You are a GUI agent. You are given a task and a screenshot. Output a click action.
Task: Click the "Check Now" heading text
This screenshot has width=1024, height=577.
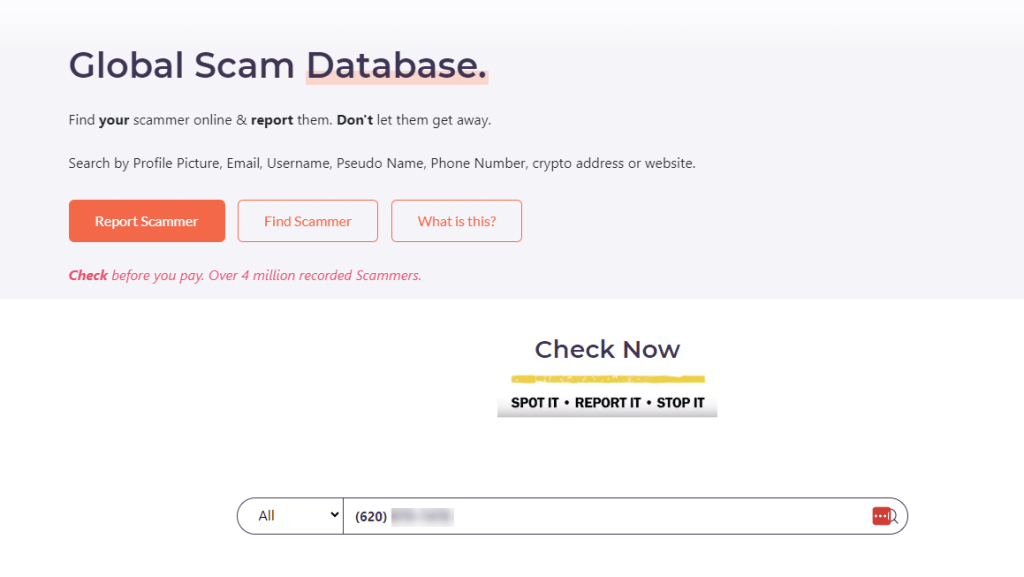(607, 349)
